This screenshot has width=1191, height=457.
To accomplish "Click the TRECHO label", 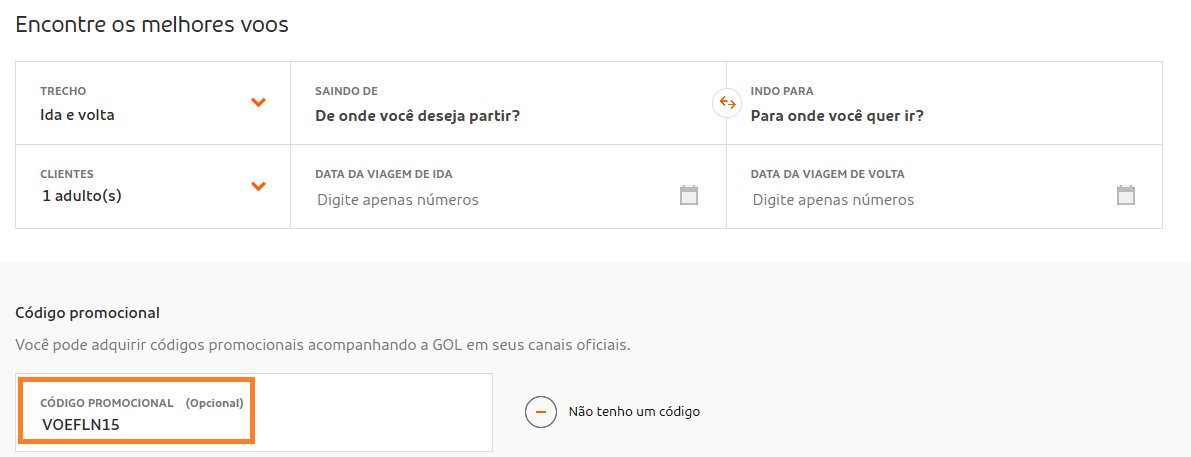I will [63, 91].
